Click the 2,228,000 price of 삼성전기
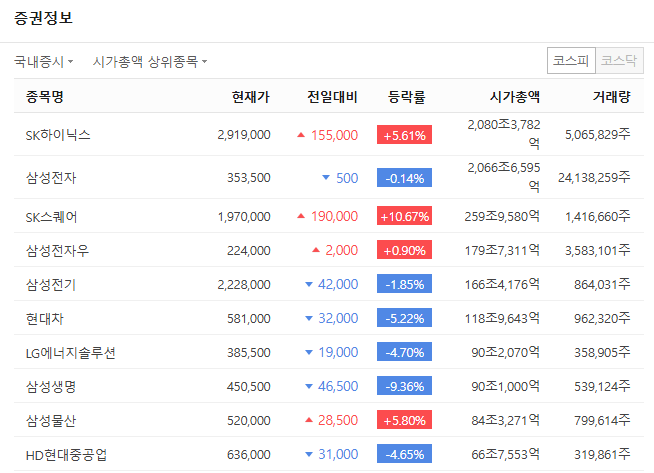 point(244,284)
